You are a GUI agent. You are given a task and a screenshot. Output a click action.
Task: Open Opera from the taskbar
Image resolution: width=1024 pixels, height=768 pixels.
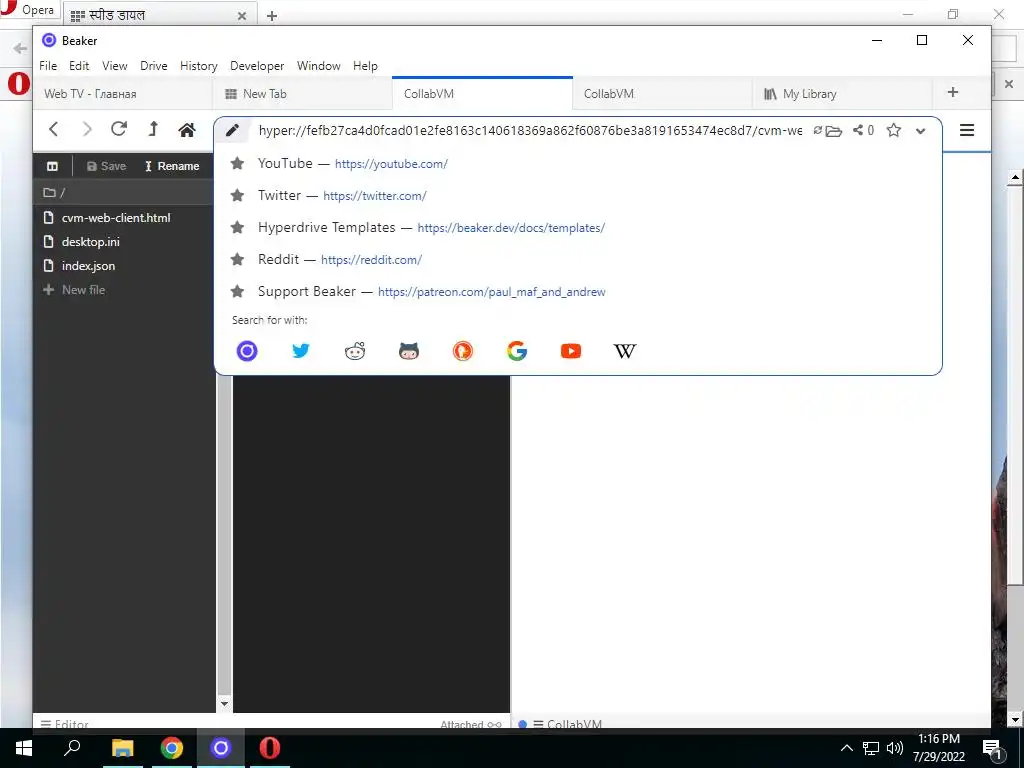269,748
